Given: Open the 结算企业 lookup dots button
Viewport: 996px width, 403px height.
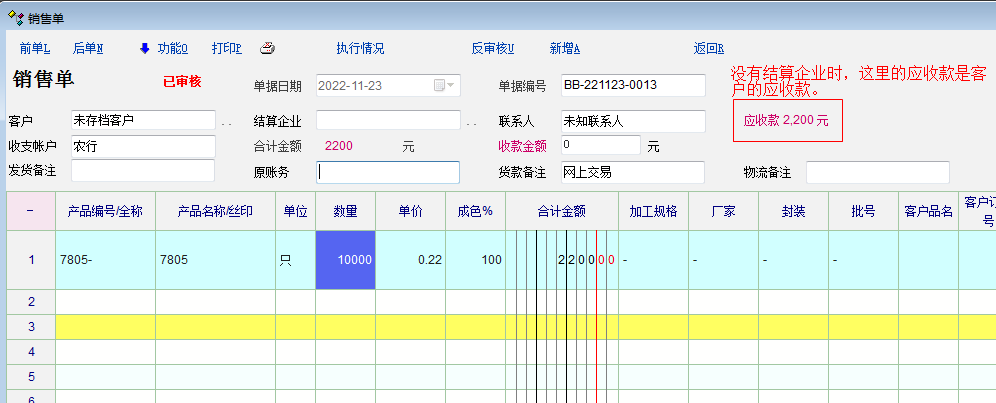Looking at the screenshot, I should pyautogui.click(x=472, y=123).
